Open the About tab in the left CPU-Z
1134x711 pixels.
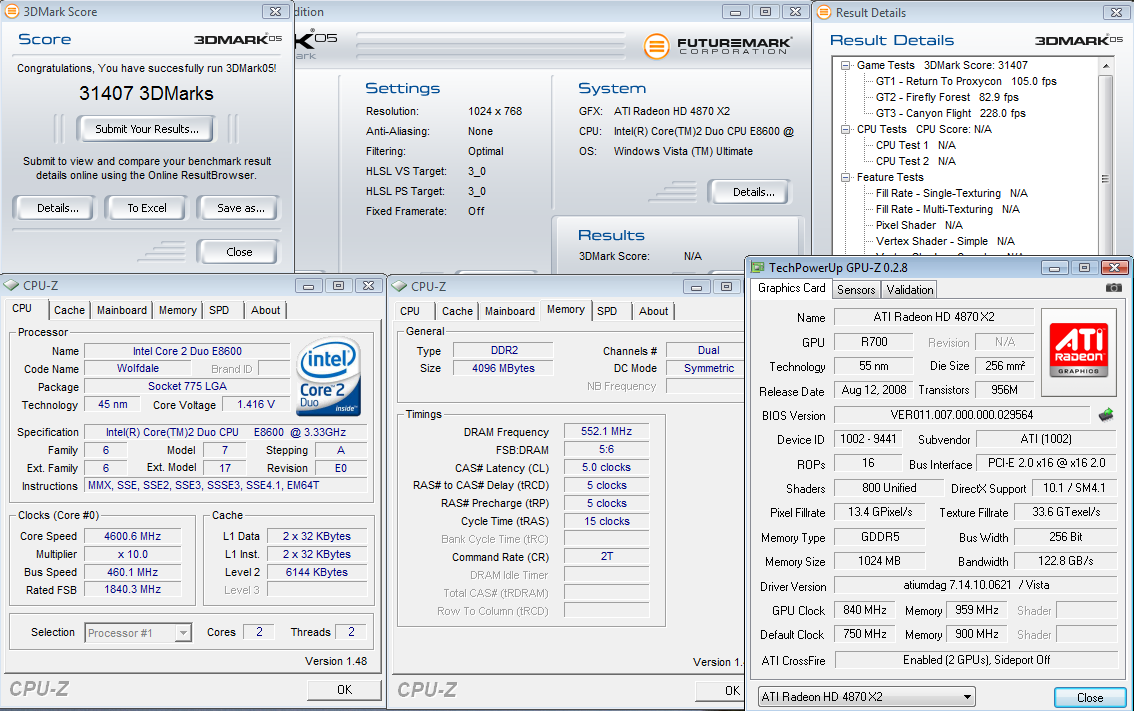265,310
